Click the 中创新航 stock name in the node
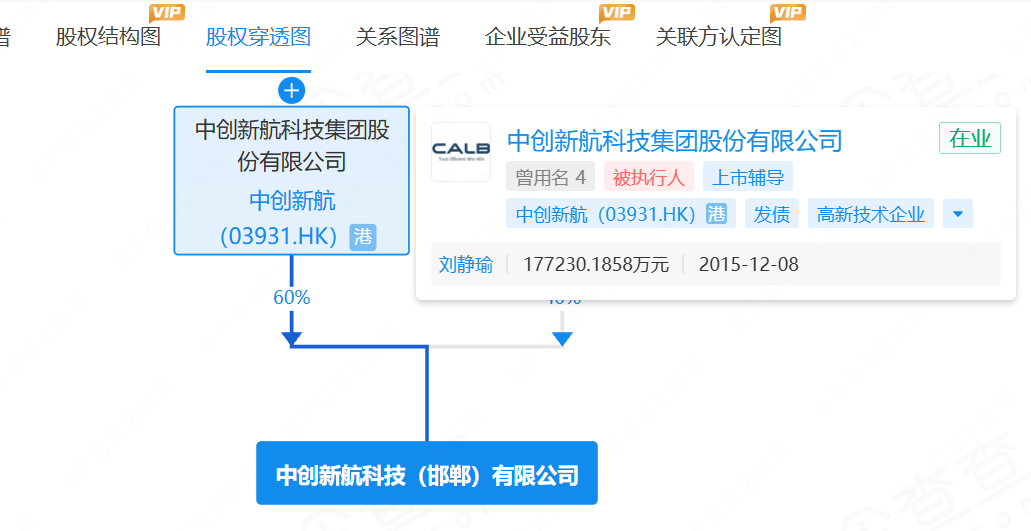This screenshot has width=1031, height=531. point(292,200)
